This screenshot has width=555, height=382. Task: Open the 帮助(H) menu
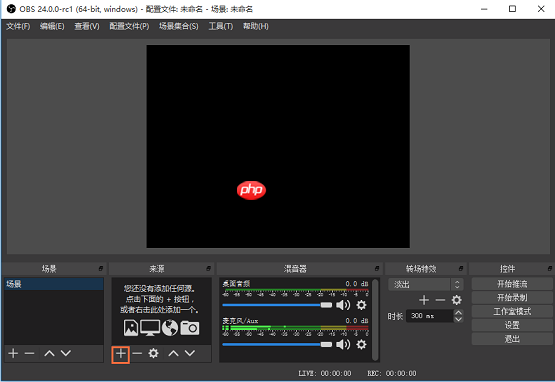click(256, 27)
